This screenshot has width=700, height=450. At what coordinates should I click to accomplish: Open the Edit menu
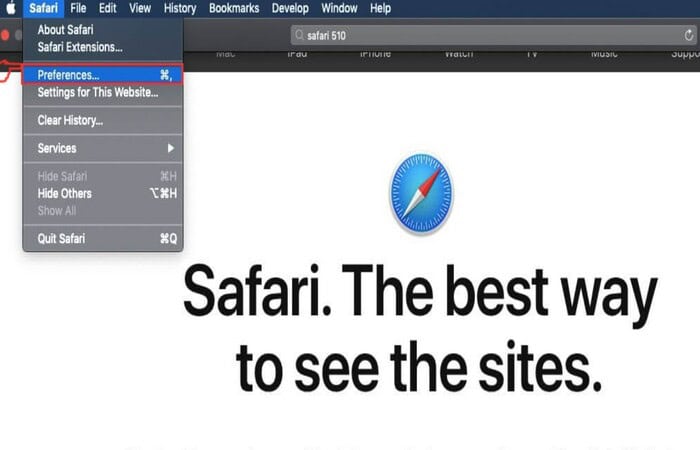[108, 8]
